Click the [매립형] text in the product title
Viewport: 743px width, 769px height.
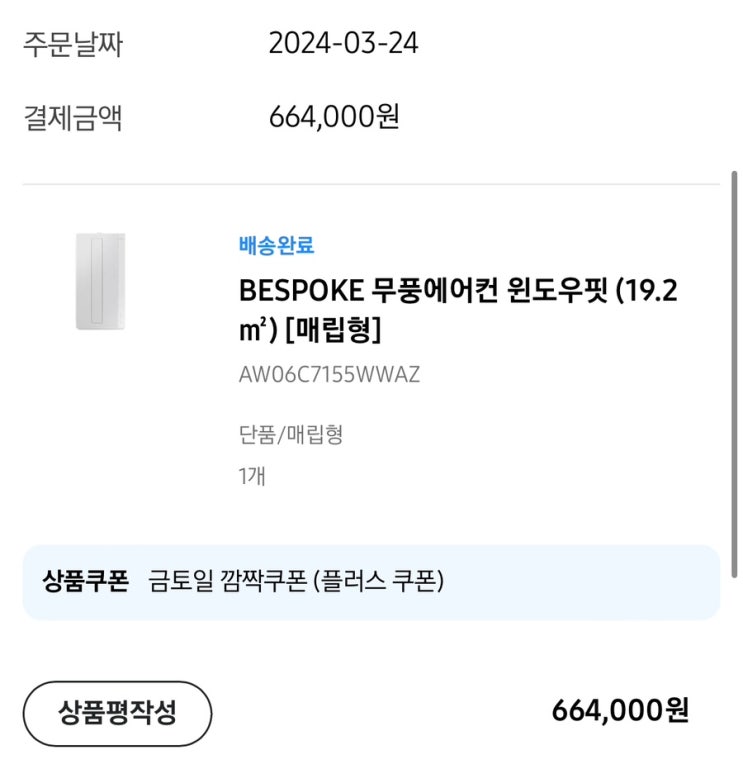[333, 328]
